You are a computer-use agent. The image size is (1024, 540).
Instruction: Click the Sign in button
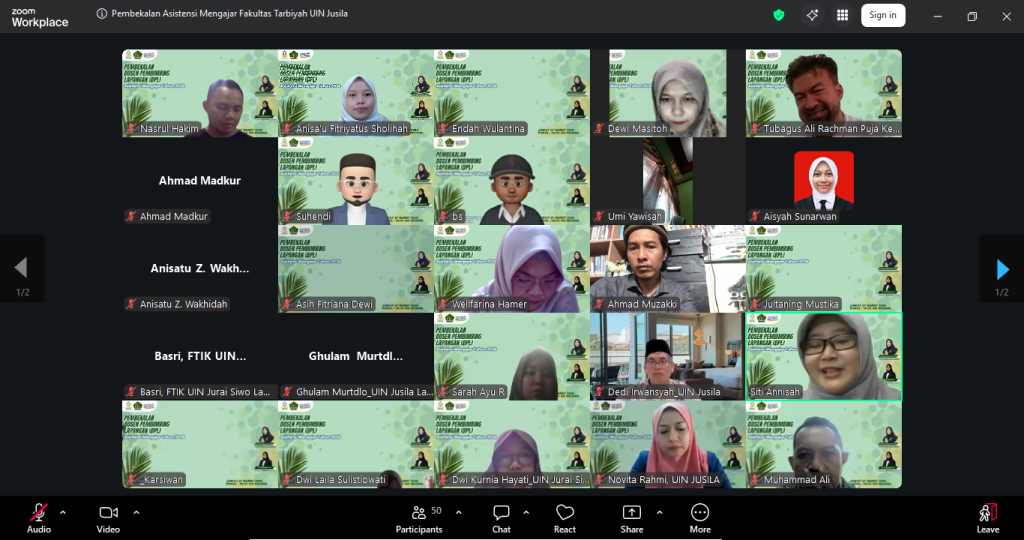click(882, 15)
